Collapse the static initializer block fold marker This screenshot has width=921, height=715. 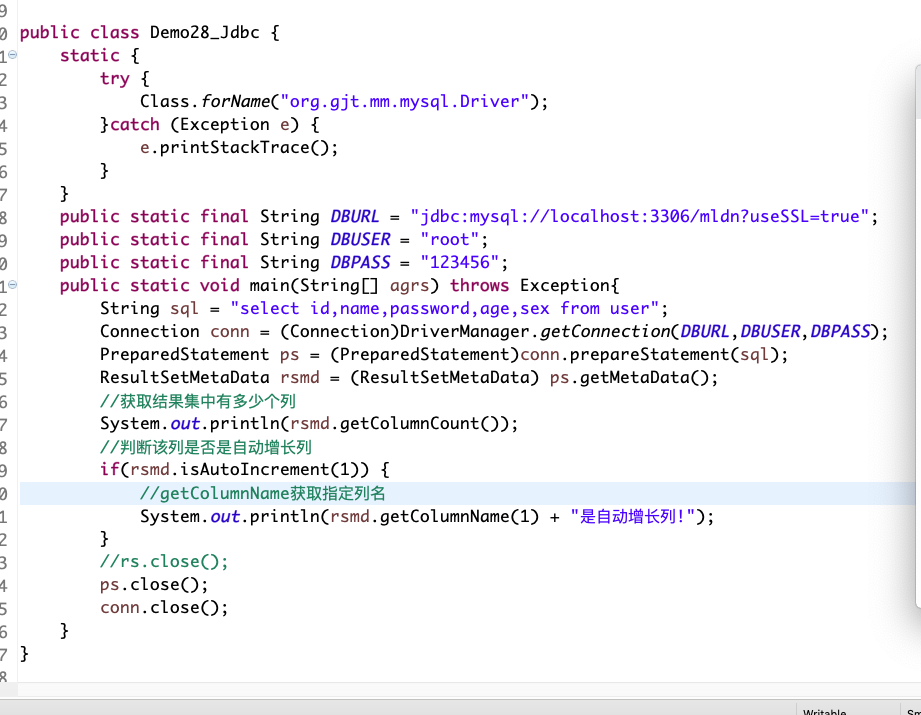[10, 55]
